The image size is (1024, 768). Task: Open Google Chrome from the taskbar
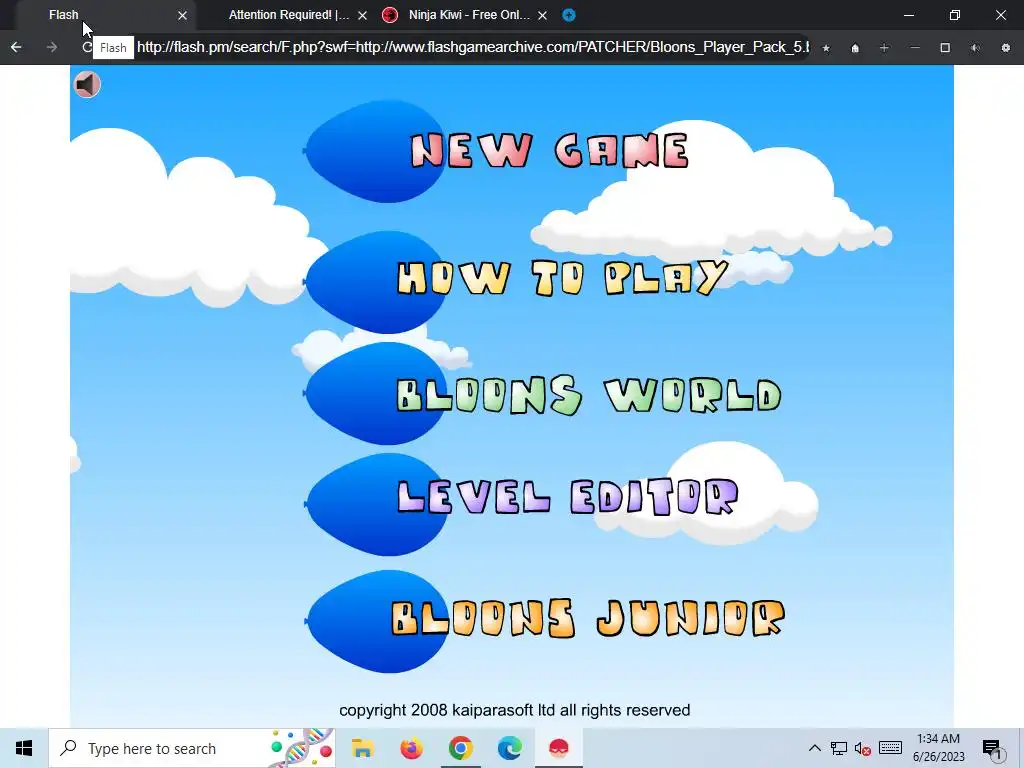pos(460,748)
